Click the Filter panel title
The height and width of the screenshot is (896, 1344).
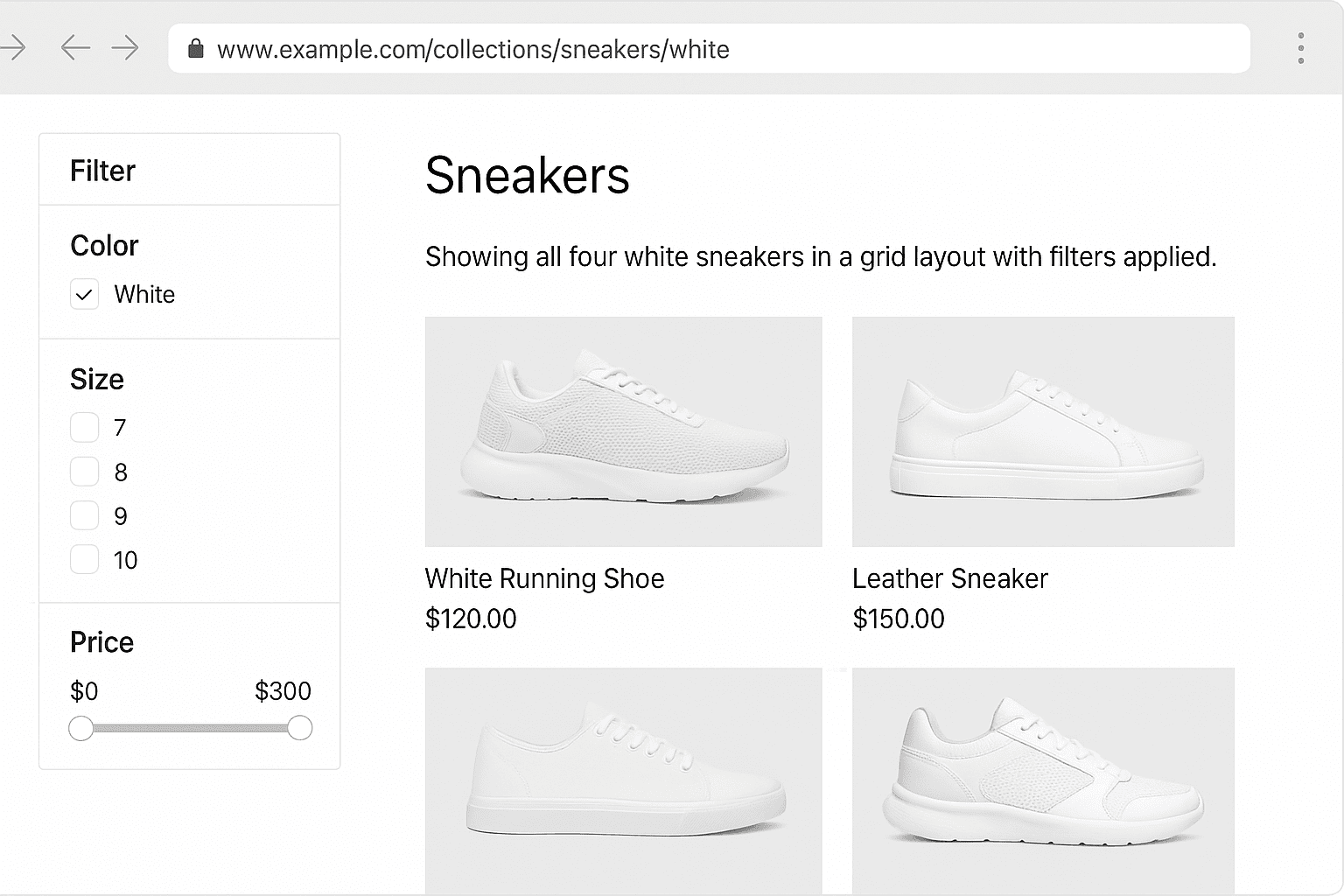[x=102, y=170]
